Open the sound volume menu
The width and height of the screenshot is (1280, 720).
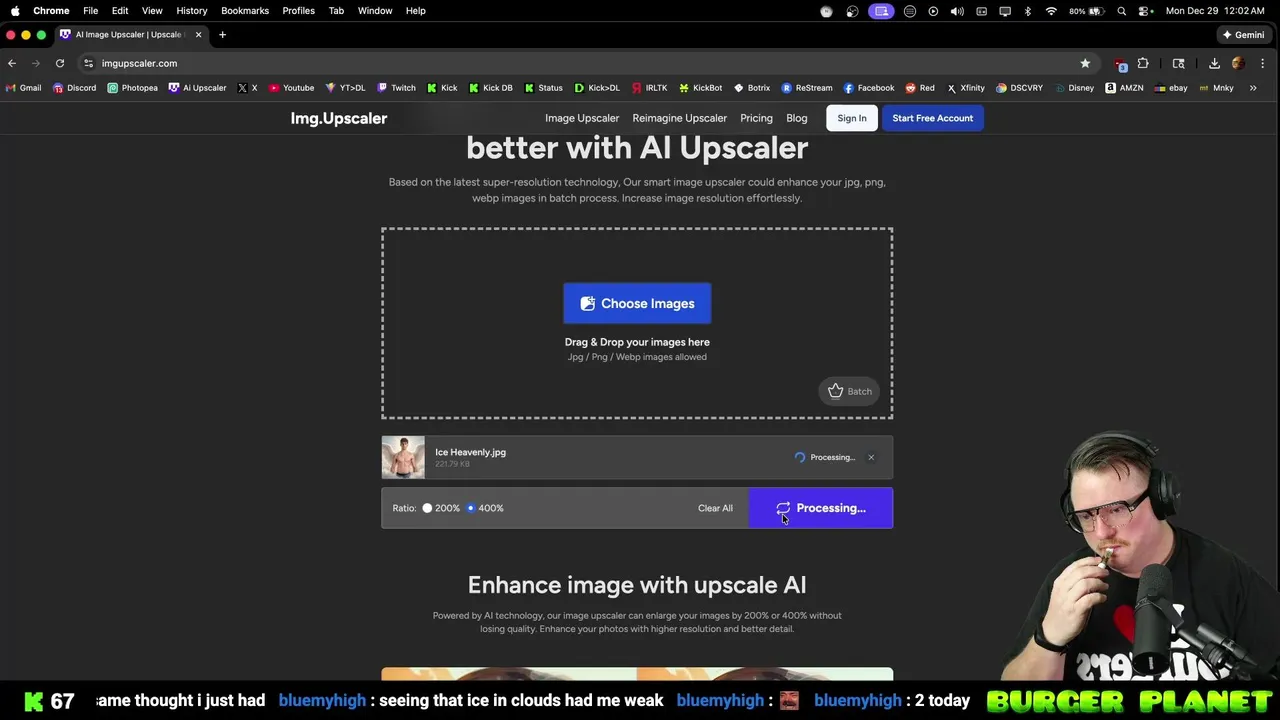coord(957,11)
